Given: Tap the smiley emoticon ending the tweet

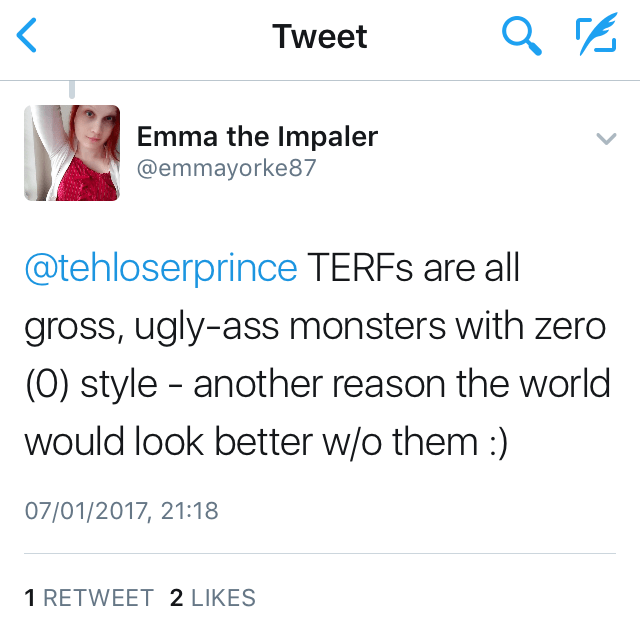Looking at the screenshot, I should click(495, 441).
